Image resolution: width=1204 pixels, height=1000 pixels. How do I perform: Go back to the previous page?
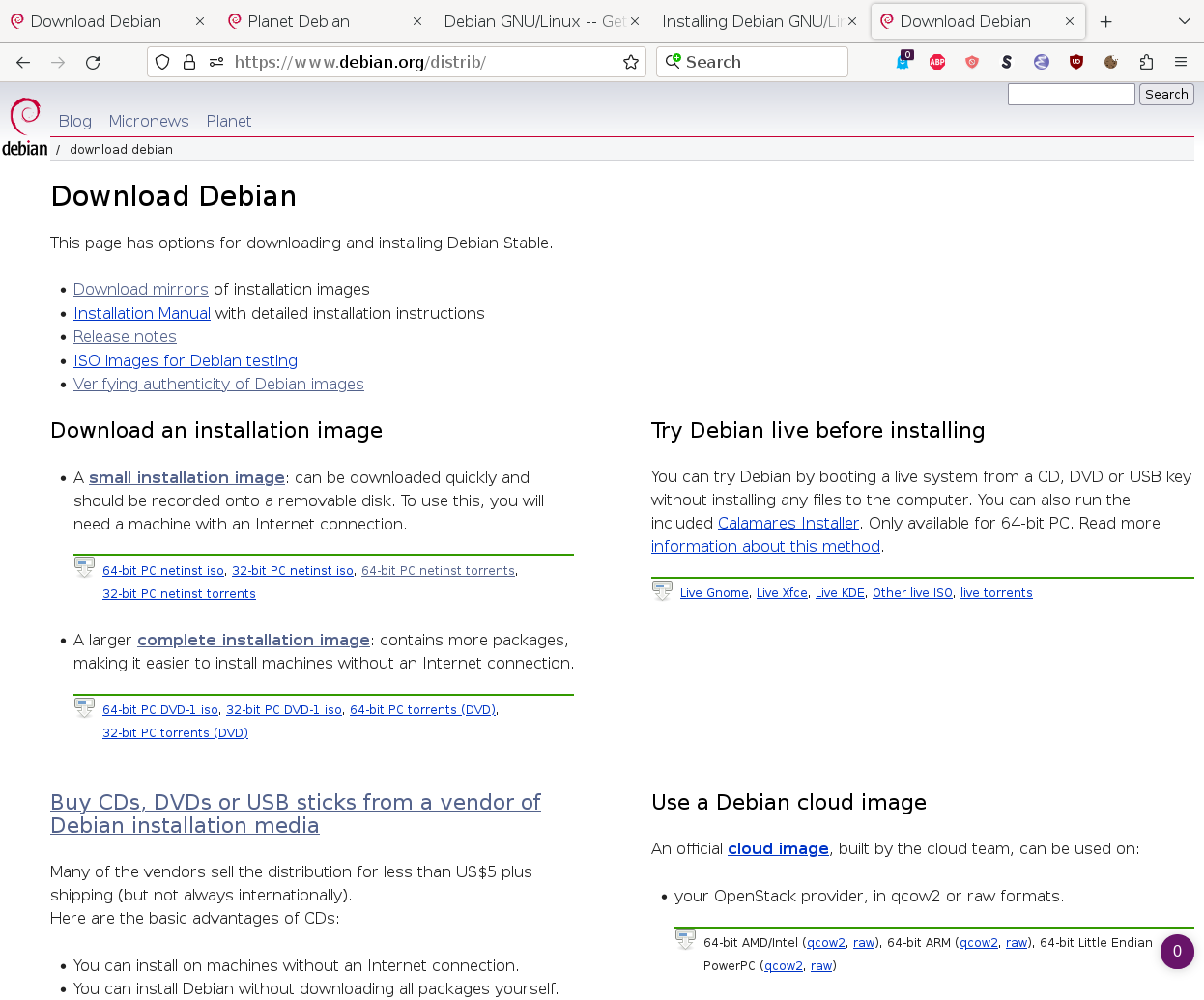(x=23, y=63)
